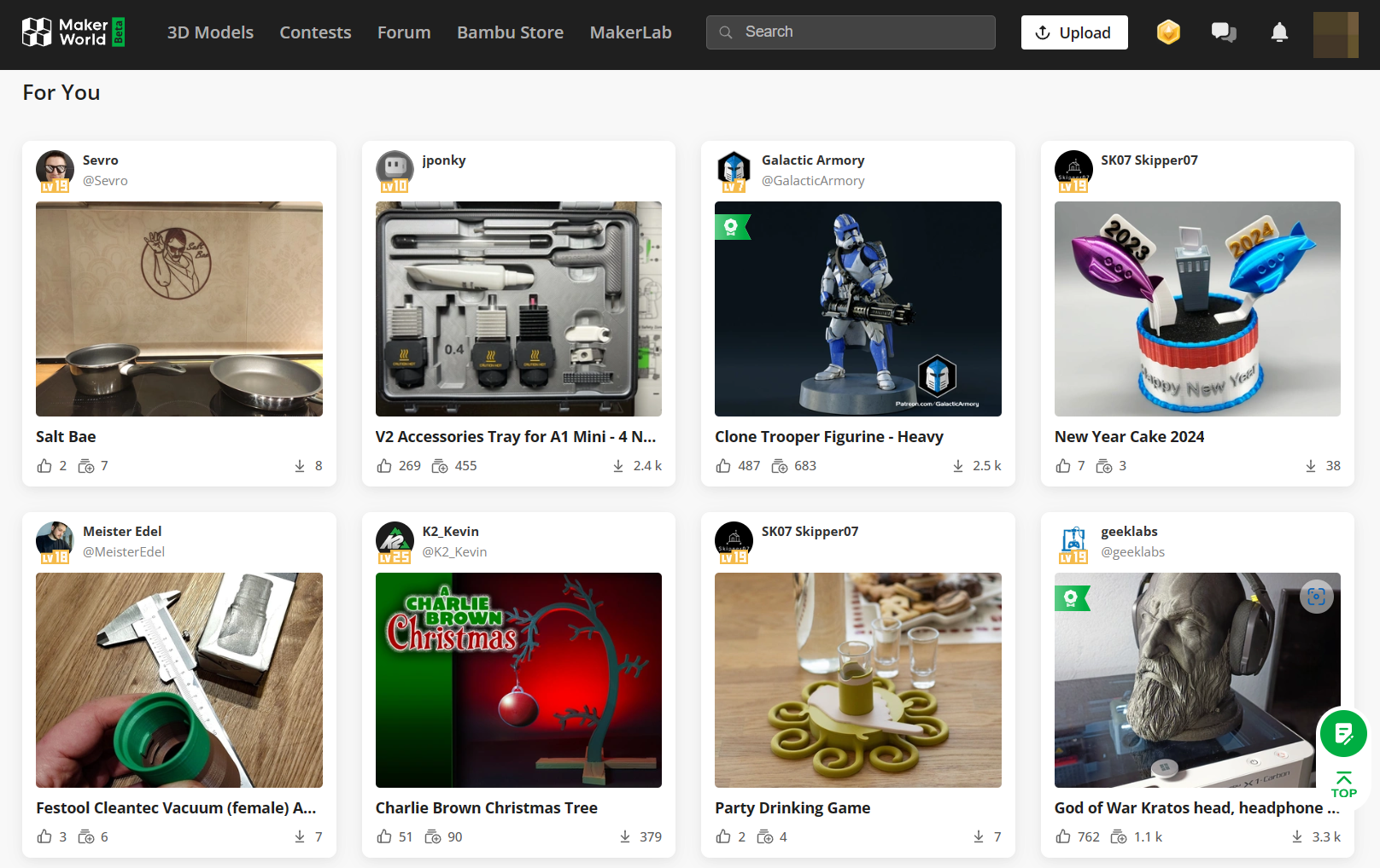This screenshot has height=868, width=1380.
Task: Open the Salt Bae title link
Action: point(66,437)
